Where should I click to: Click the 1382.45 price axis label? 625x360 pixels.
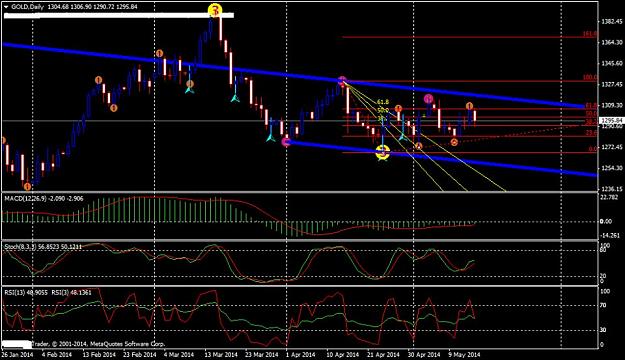[x=611, y=21]
